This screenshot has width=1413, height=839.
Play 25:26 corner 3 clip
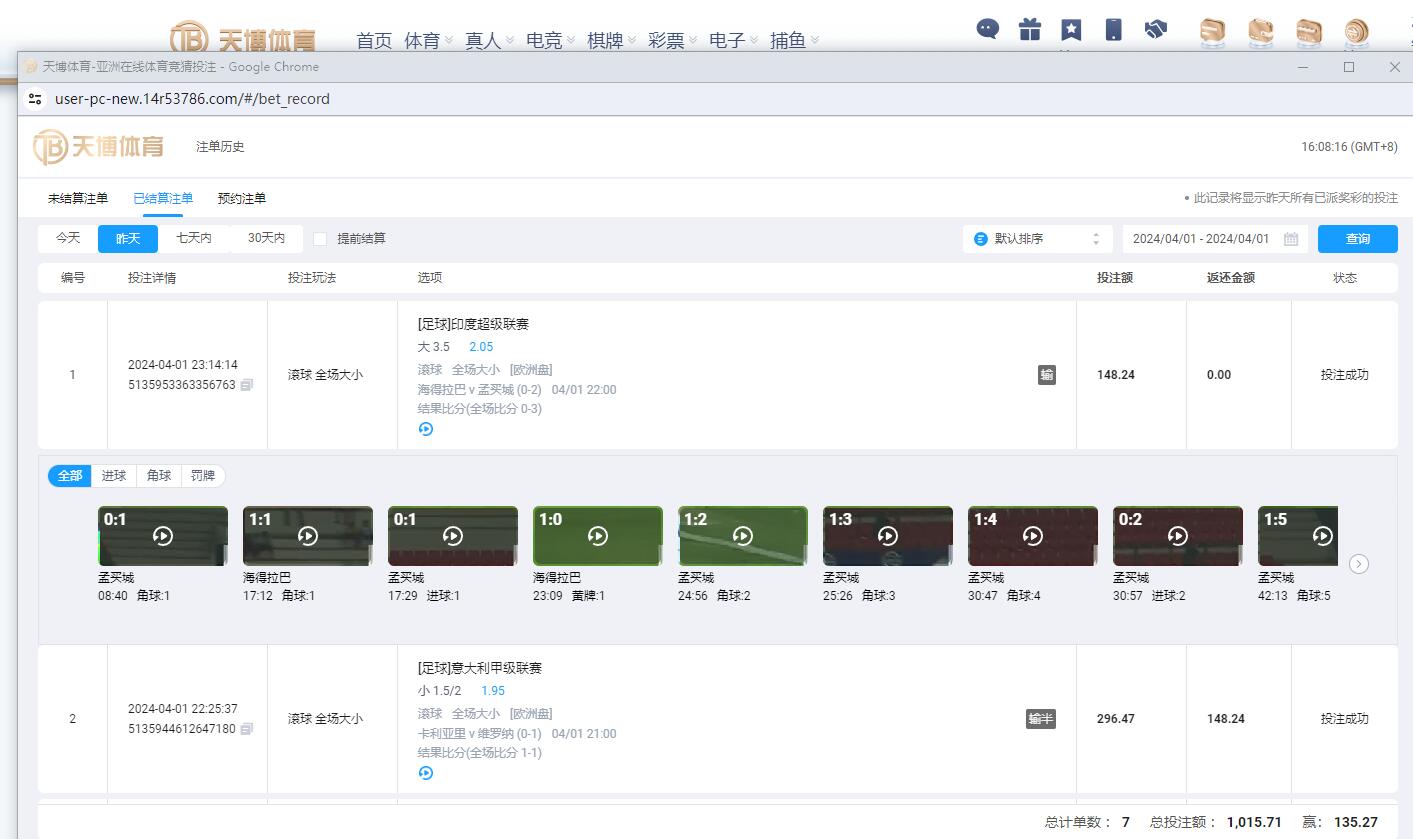(888, 536)
